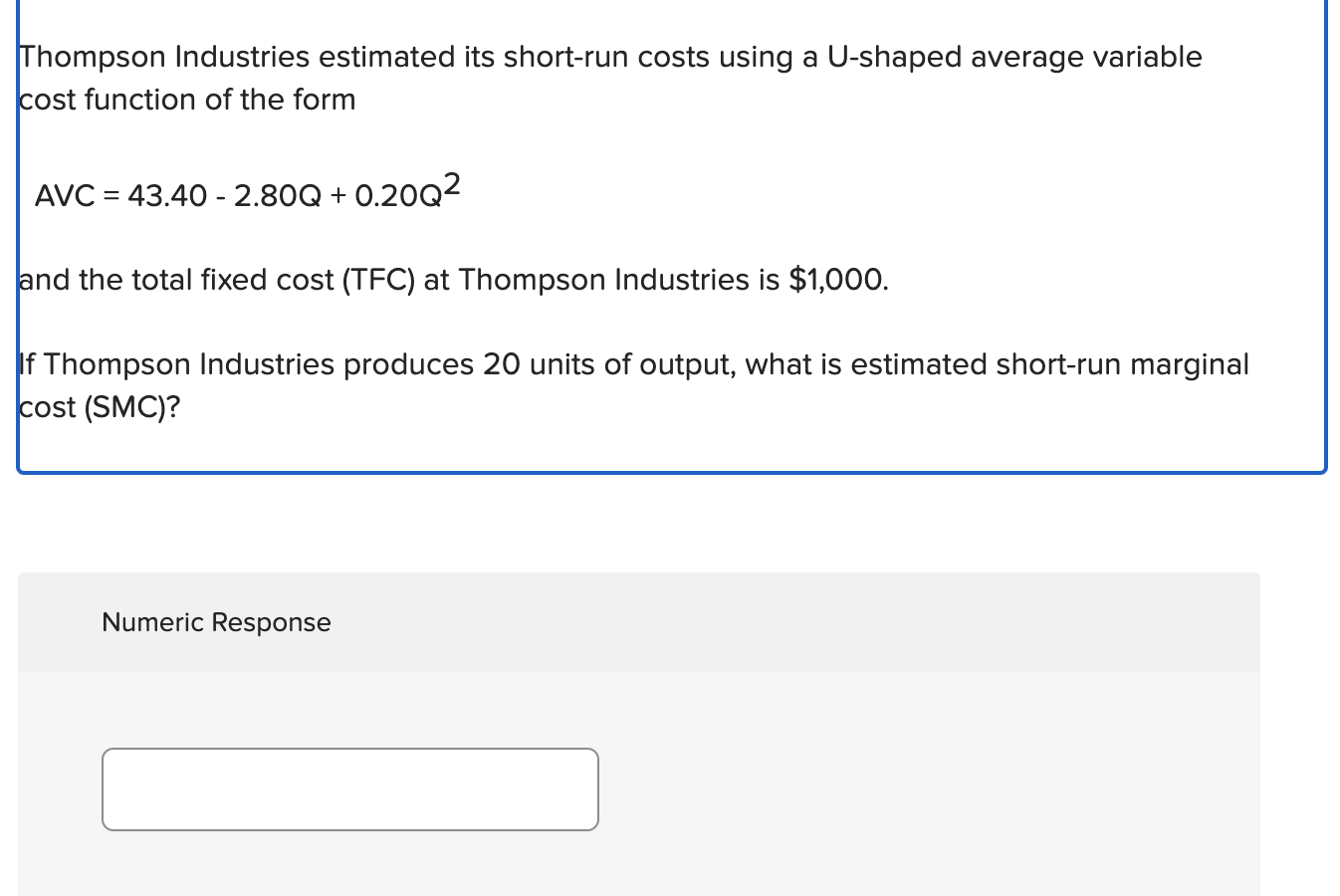Click inside the numeric response input field
This screenshot has height=896, width=1340.
tap(348, 788)
